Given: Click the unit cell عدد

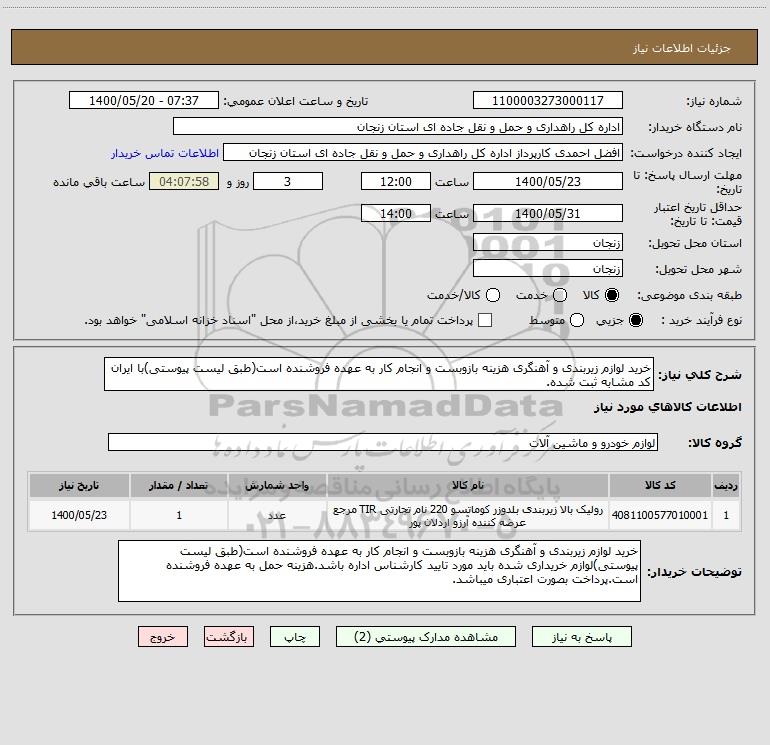Looking at the screenshot, I should click(277, 515).
